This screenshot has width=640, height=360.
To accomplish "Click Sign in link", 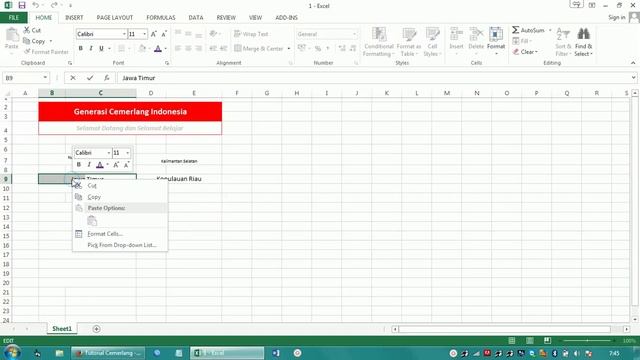I will click(x=617, y=17).
